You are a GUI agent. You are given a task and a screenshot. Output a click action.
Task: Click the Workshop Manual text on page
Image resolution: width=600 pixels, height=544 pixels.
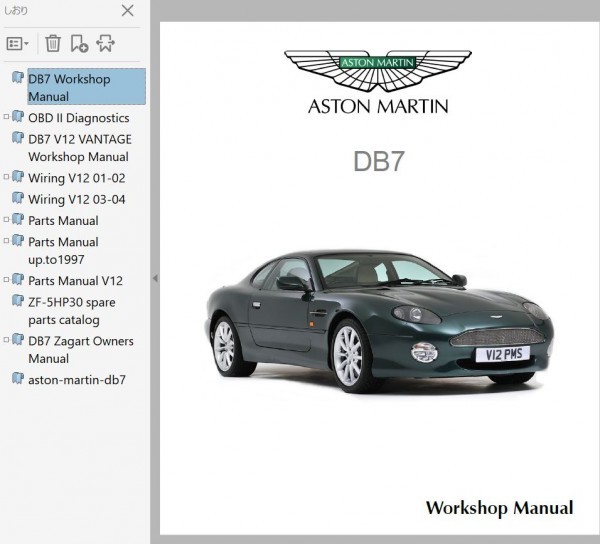click(499, 508)
